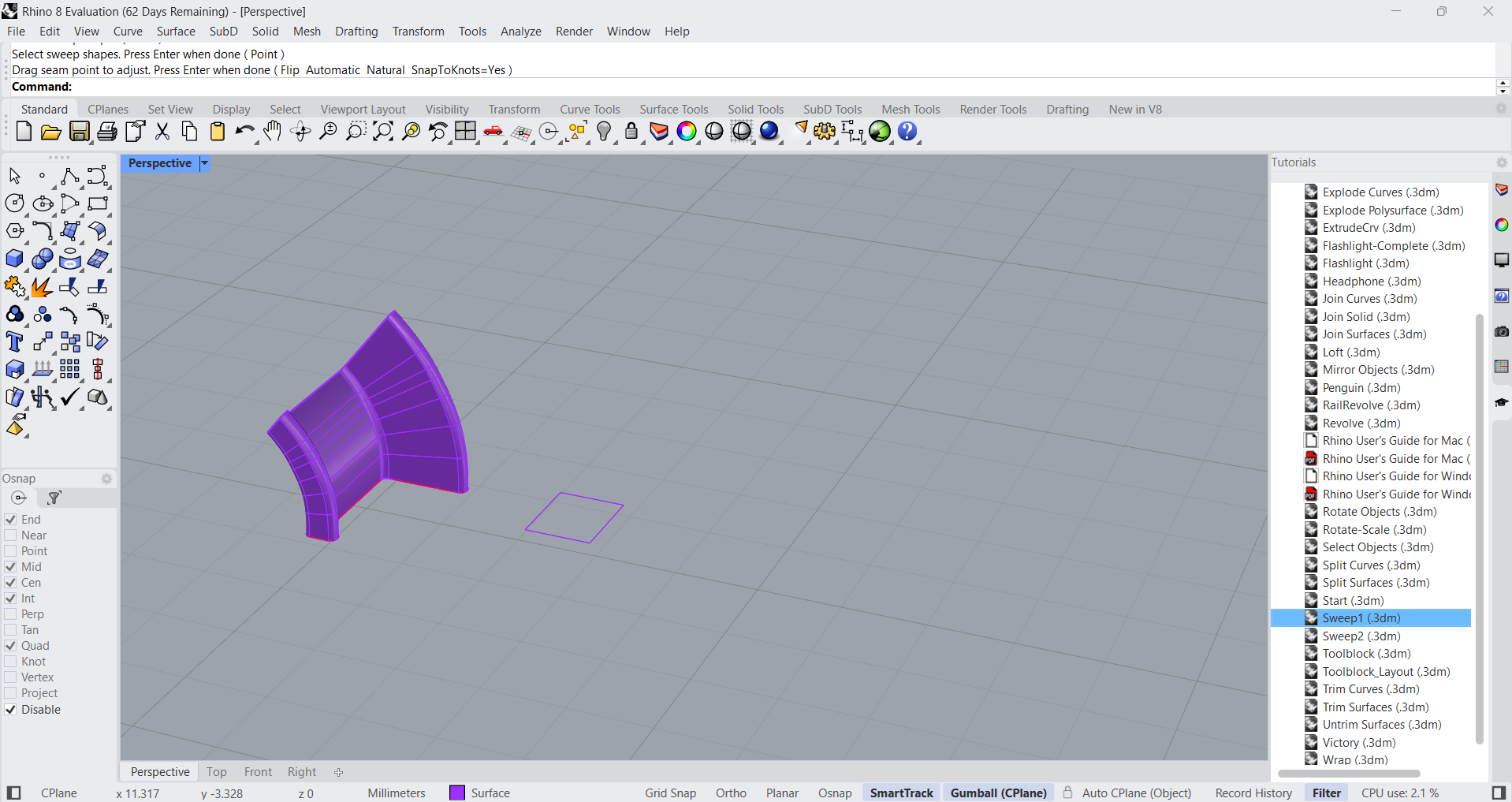1512x802 pixels.
Task: Click the Lock objects padlock icon
Action: pyautogui.click(x=631, y=132)
